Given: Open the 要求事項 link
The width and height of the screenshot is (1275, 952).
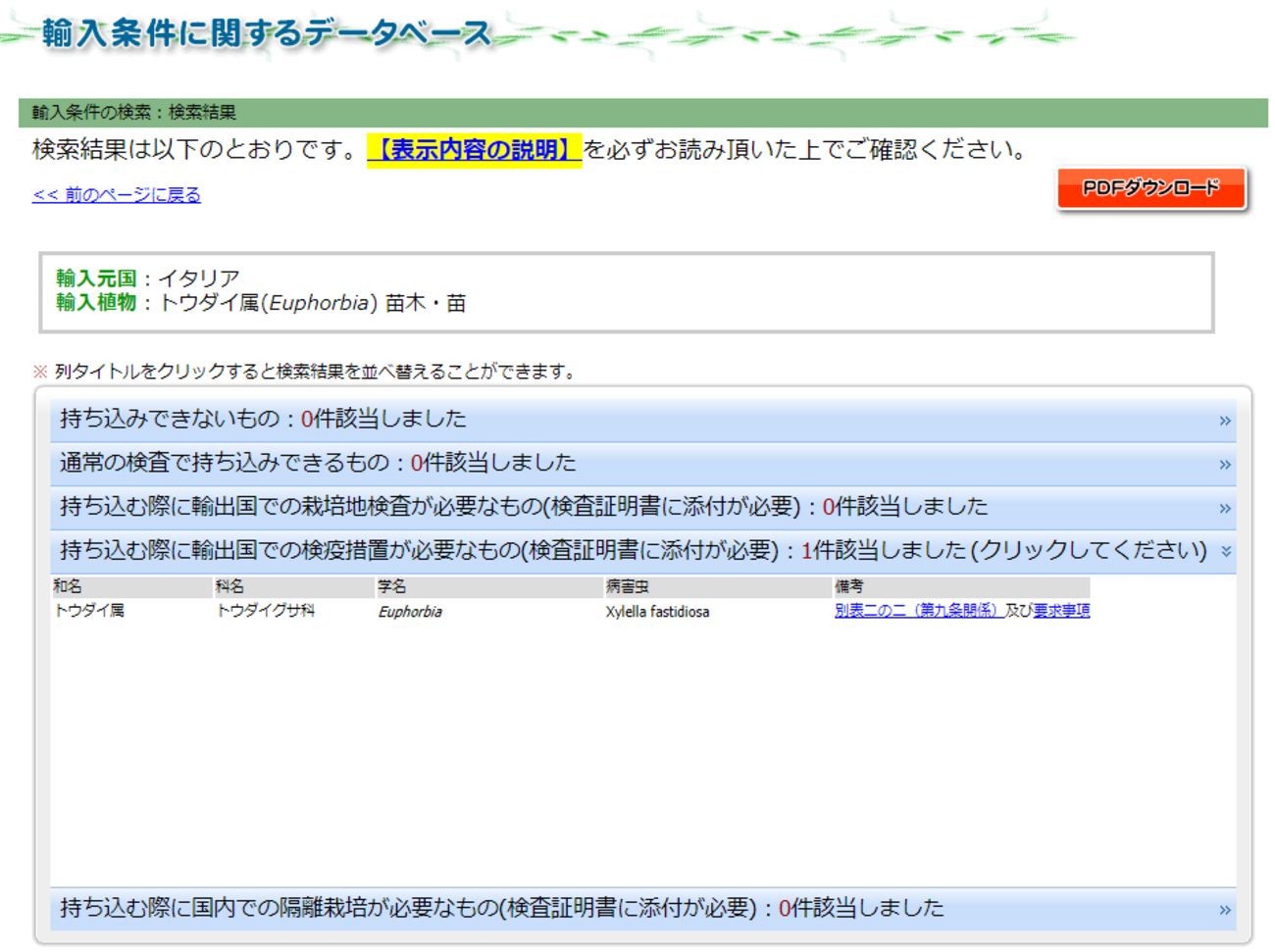Looking at the screenshot, I should tap(1061, 611).
